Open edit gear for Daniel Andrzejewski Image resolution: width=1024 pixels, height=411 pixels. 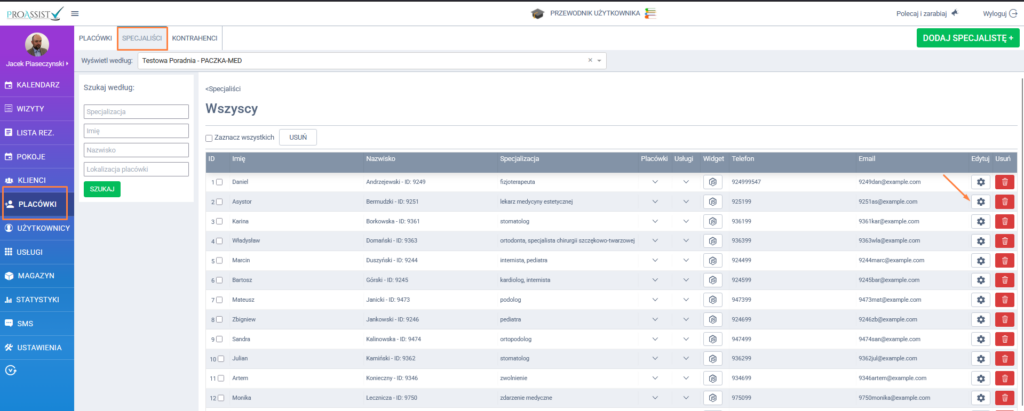pyautogui.click(x=980, y=182)
